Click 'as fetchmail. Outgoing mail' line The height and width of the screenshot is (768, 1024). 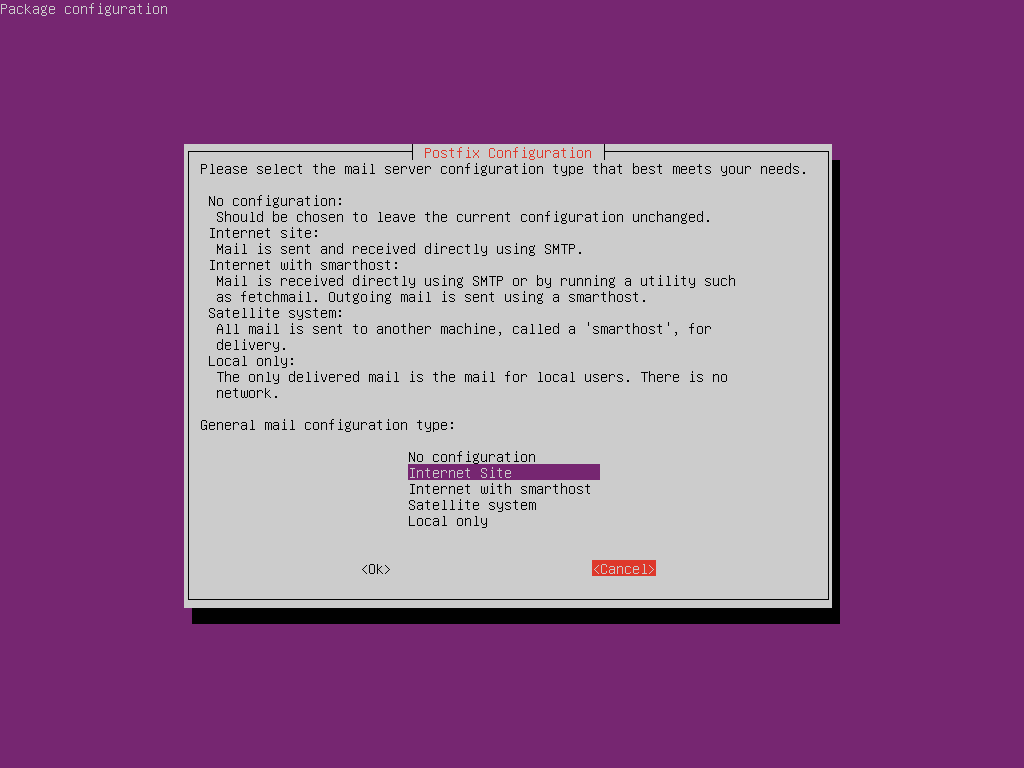click(x=431, y=297)
